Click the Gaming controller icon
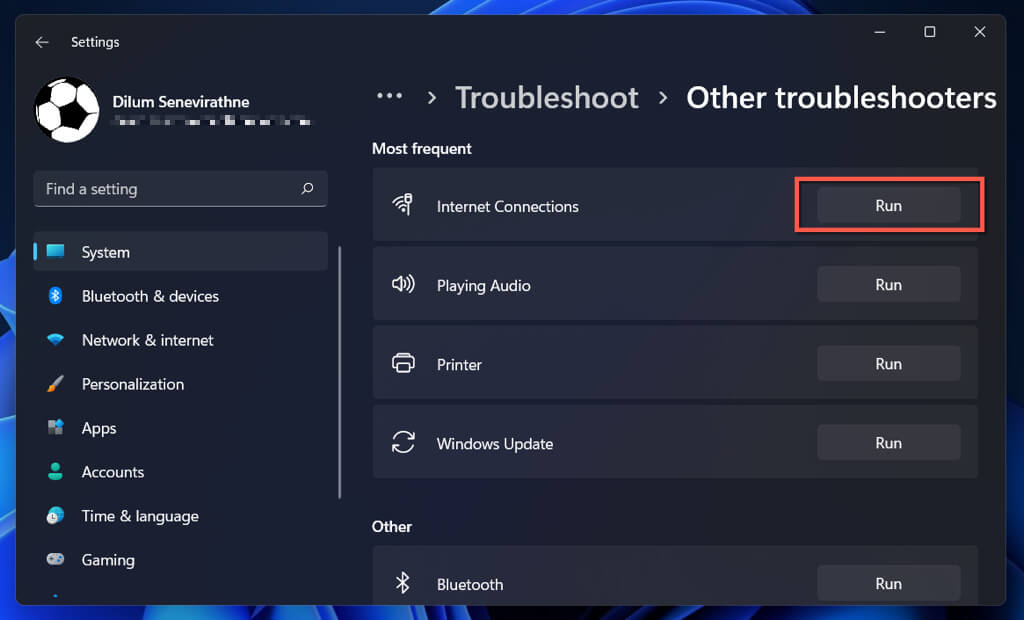This screenshot has height=620, width=1024. (x=56, y=559)
